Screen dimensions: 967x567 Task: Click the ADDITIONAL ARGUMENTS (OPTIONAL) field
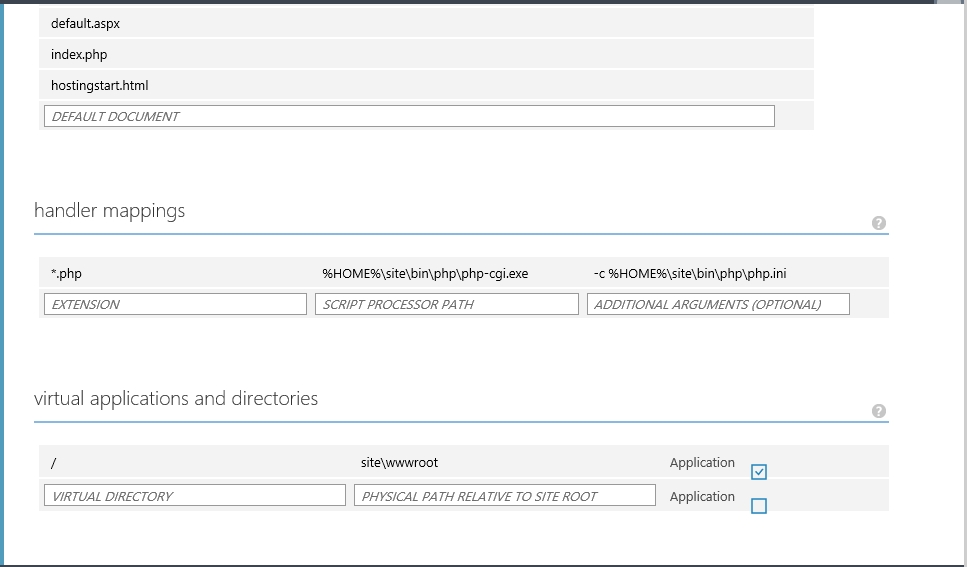[718, 304]
